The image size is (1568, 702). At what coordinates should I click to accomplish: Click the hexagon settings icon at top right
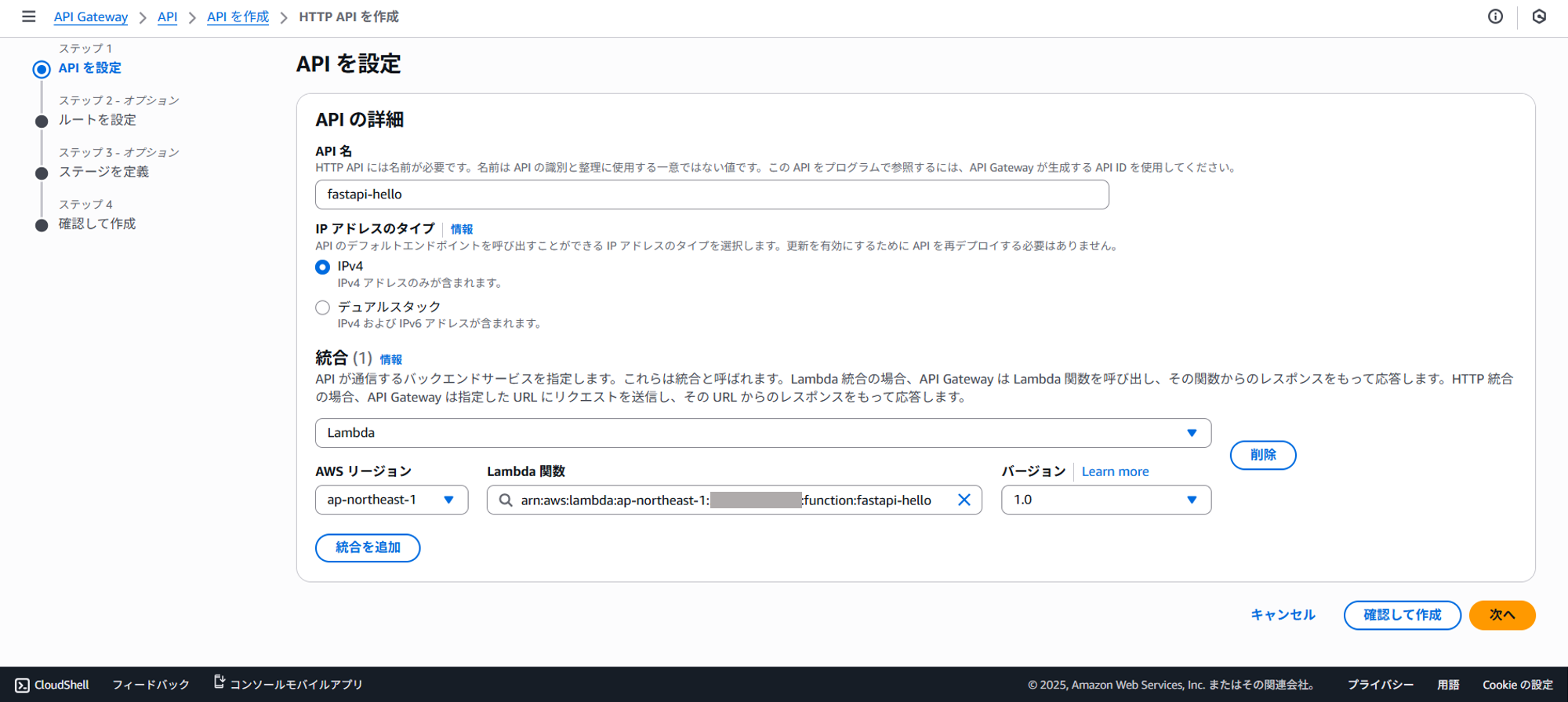[1539, 16]
